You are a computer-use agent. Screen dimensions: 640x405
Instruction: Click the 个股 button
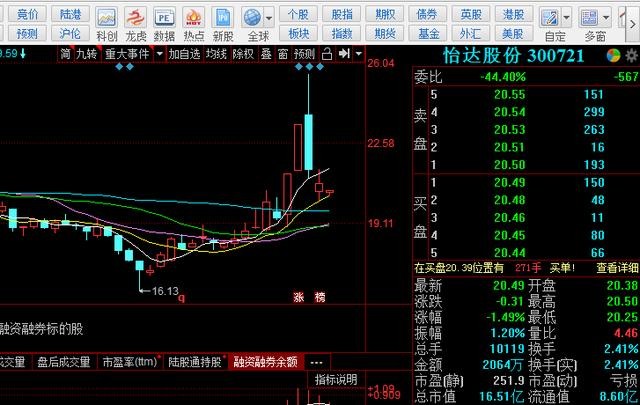click(298, 14)
